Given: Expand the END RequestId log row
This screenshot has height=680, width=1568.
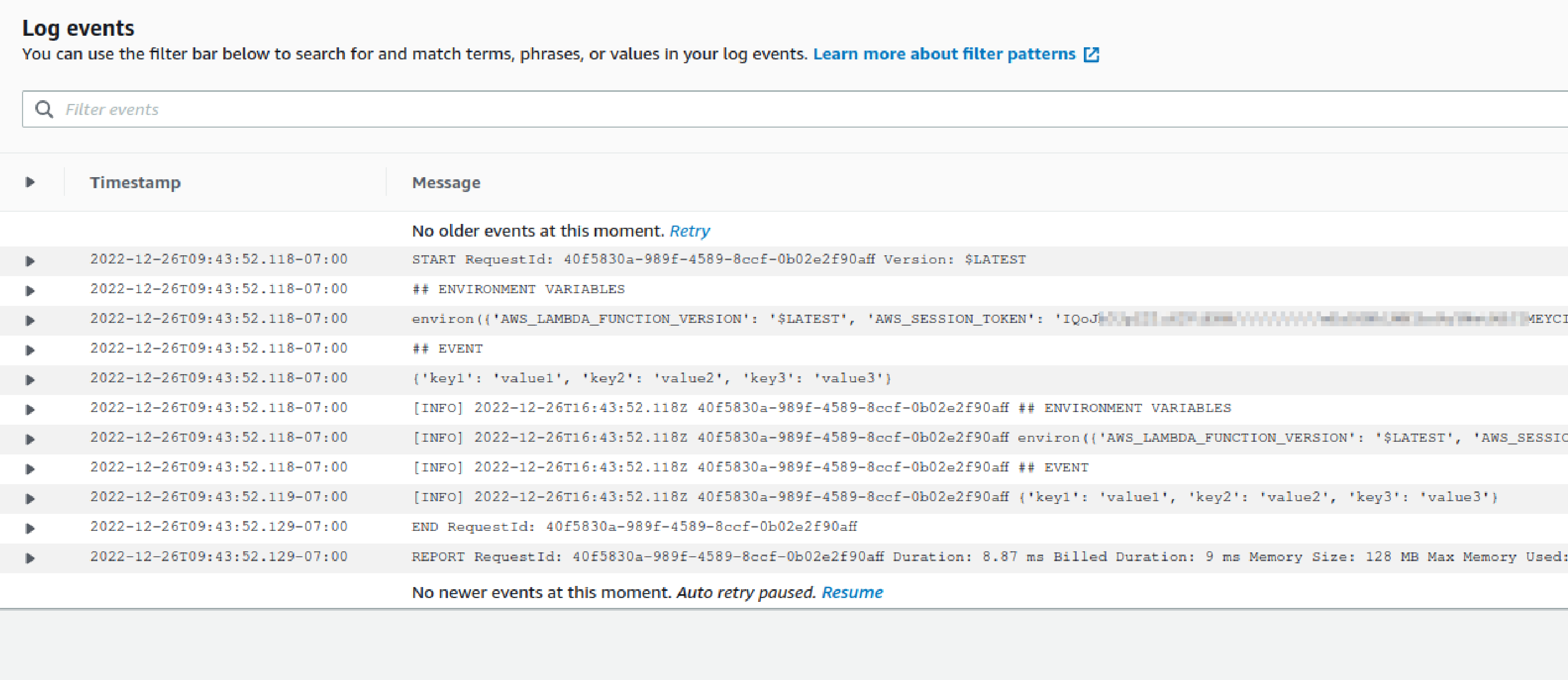Looking at the screenshot, I should coord(30,528).
